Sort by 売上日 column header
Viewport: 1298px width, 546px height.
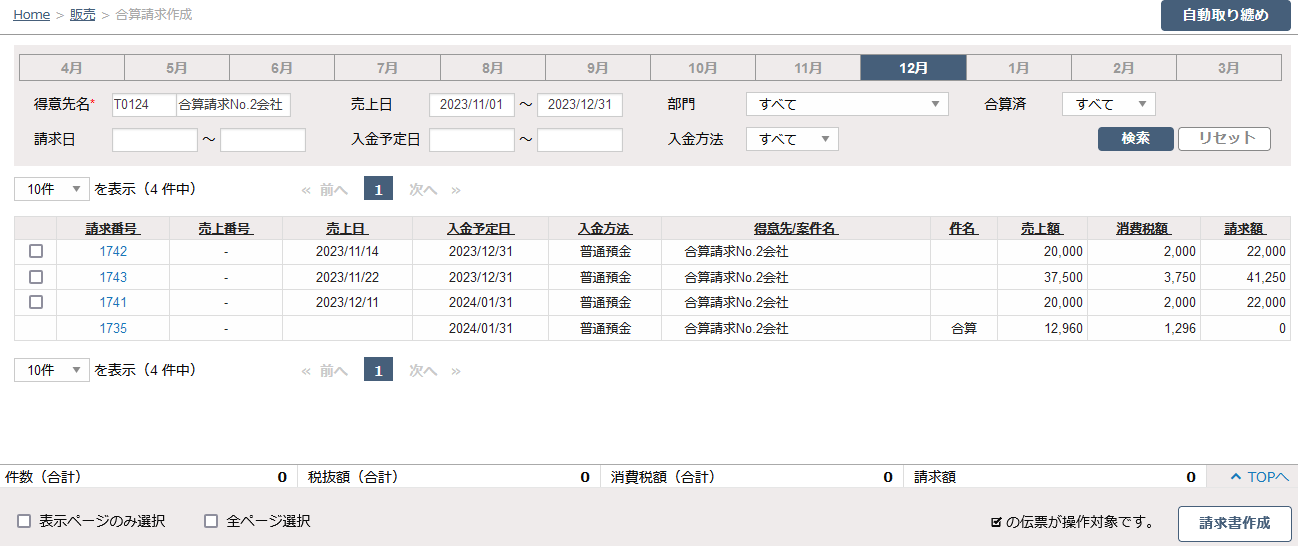[347, 229]
